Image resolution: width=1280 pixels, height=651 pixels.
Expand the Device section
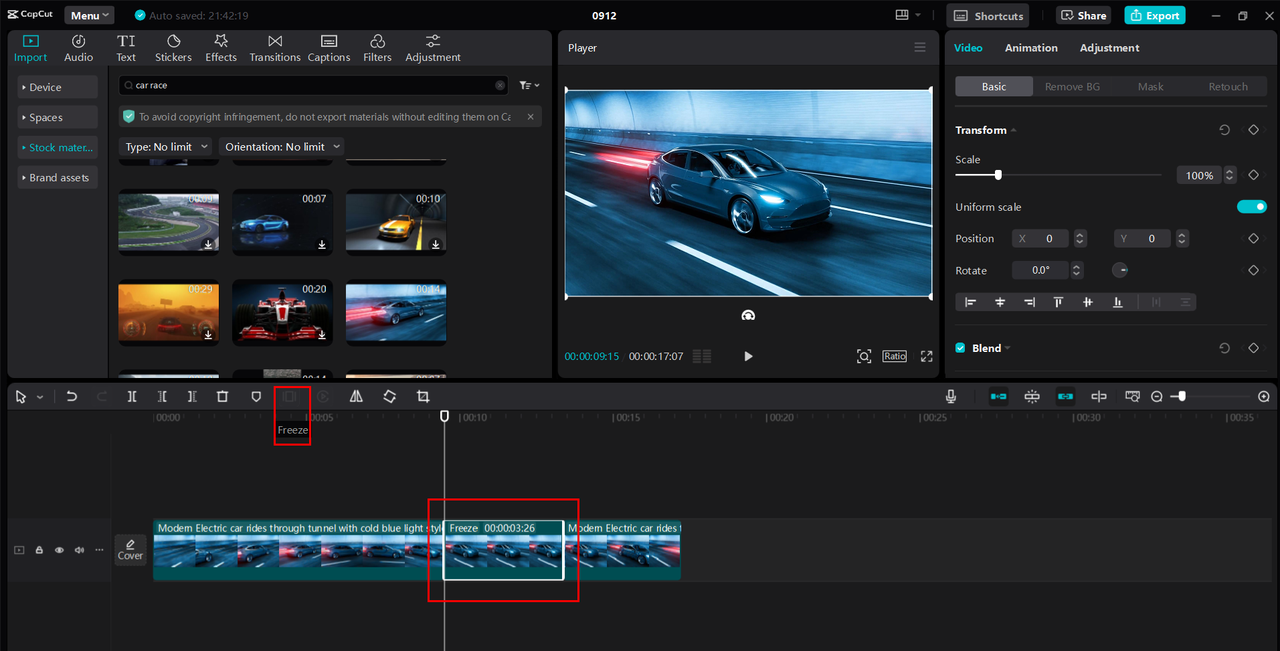[x=57, y=88]
